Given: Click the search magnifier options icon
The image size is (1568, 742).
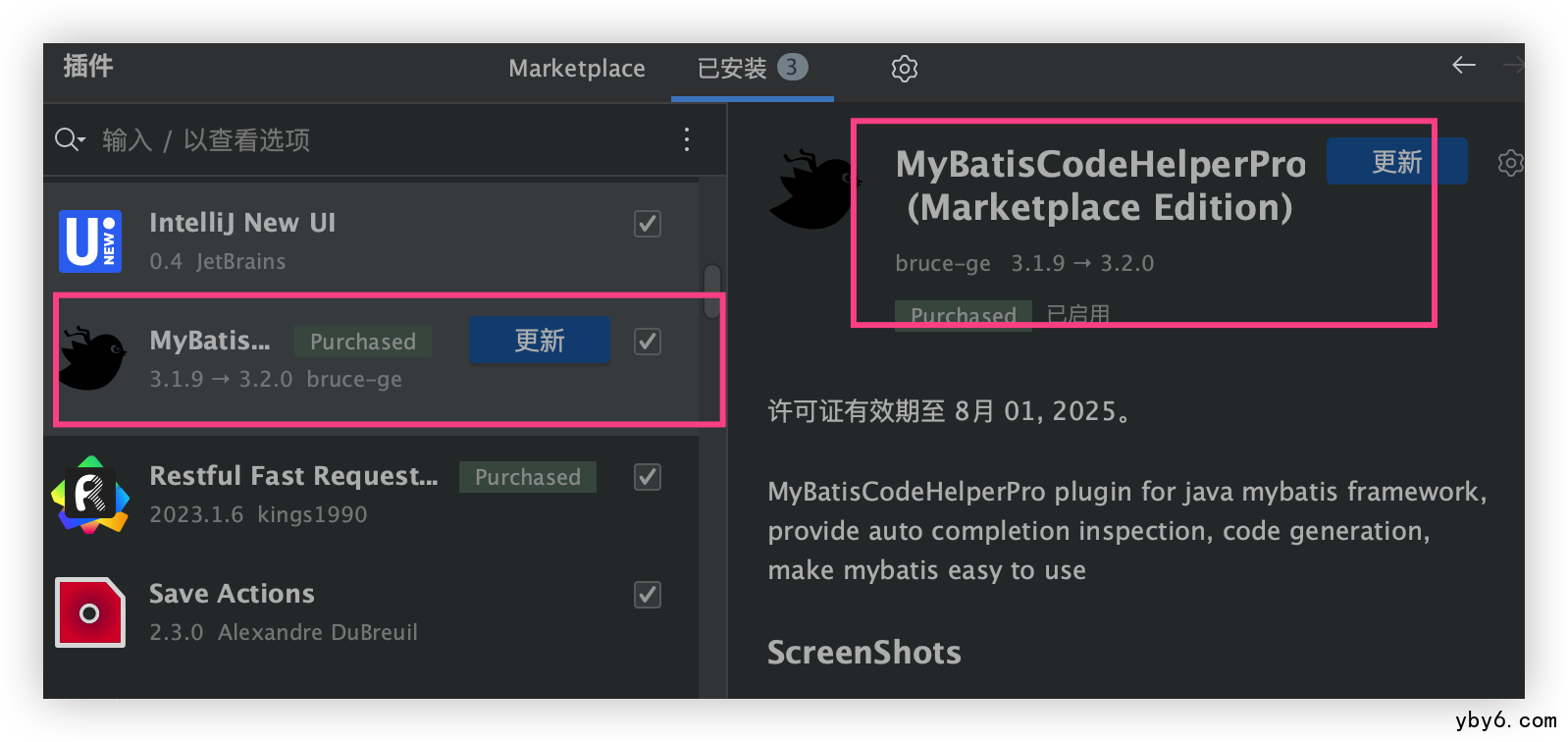Looking at the screenshot, I should [x=70, y=139].
